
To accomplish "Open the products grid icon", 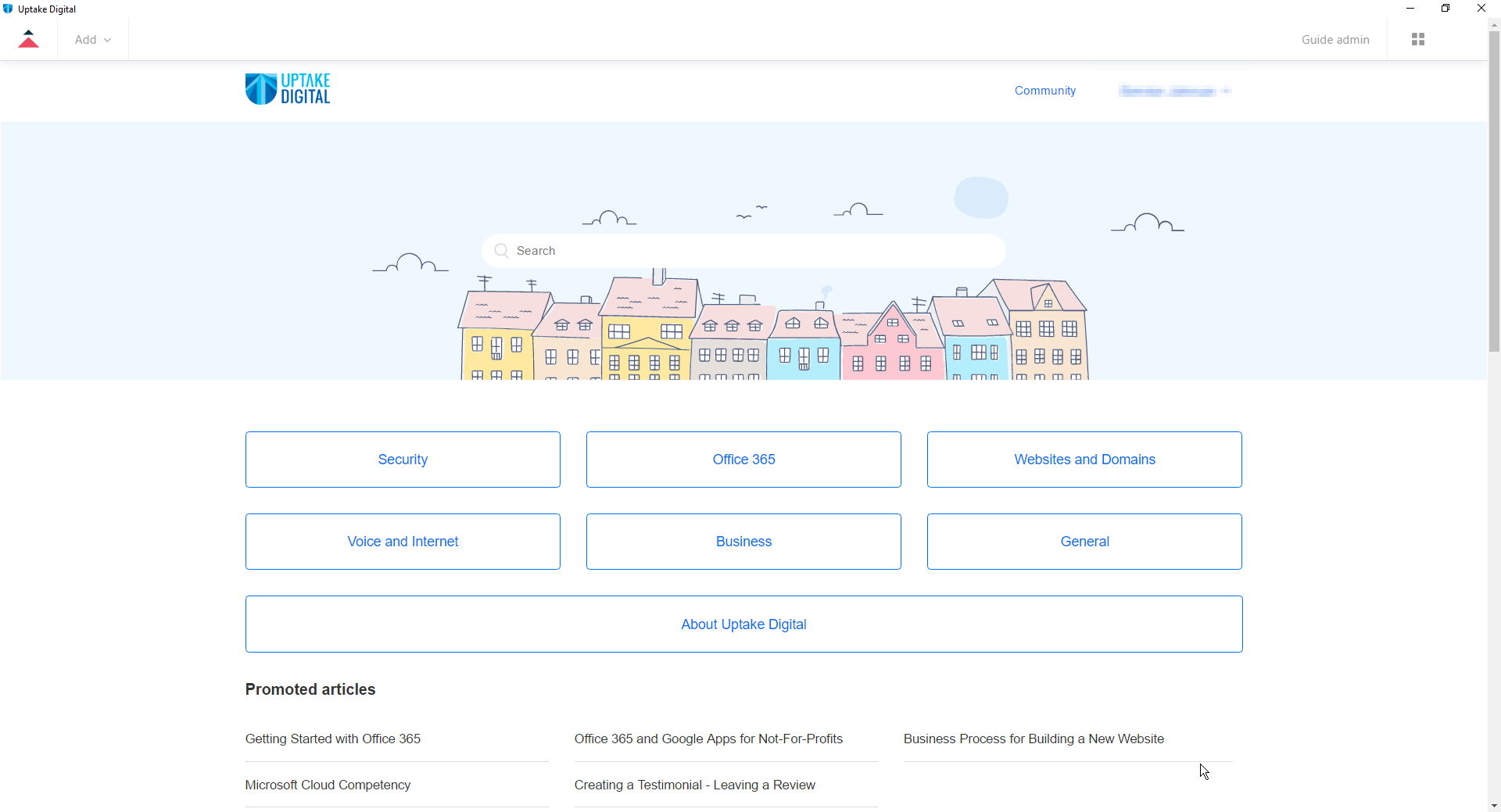I will (x=1417, y=39).
